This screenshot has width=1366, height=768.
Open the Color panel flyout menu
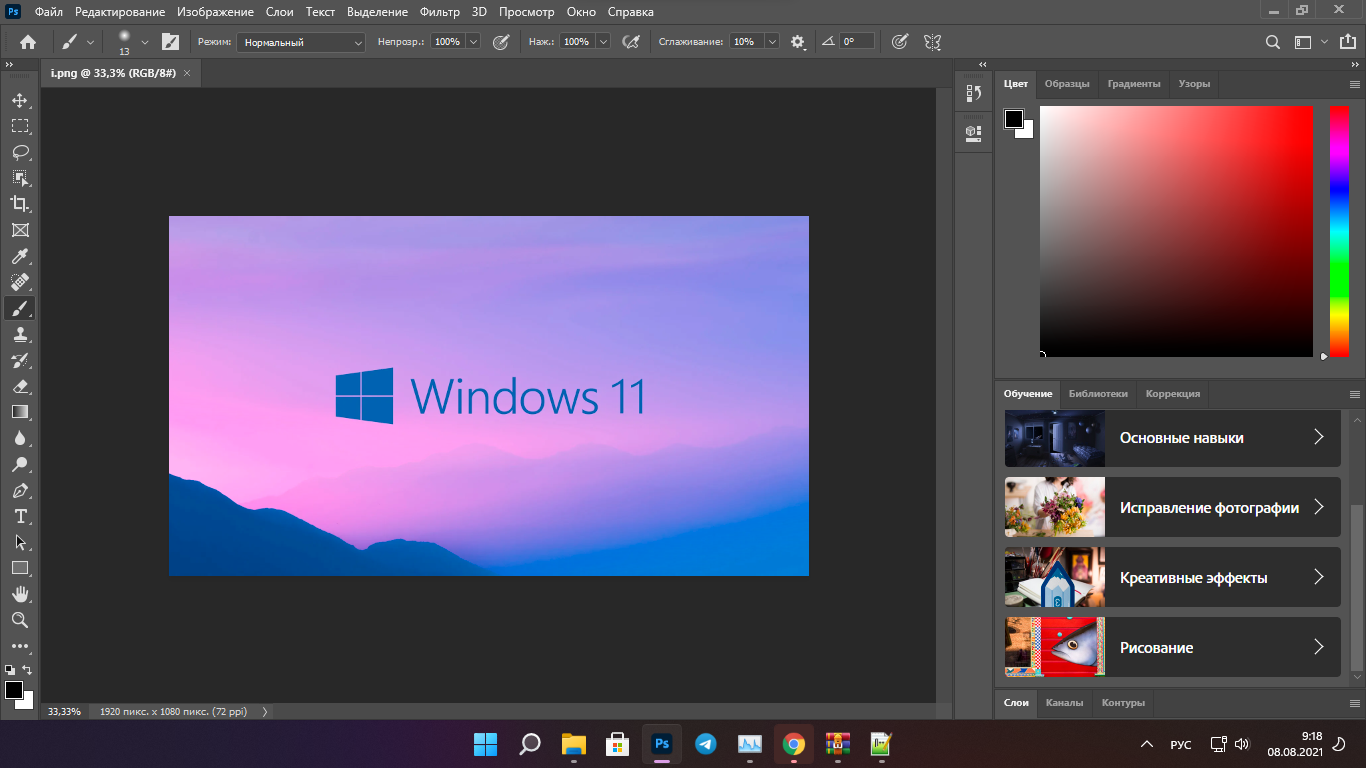pyautogui.click(x=1355, y=84)
